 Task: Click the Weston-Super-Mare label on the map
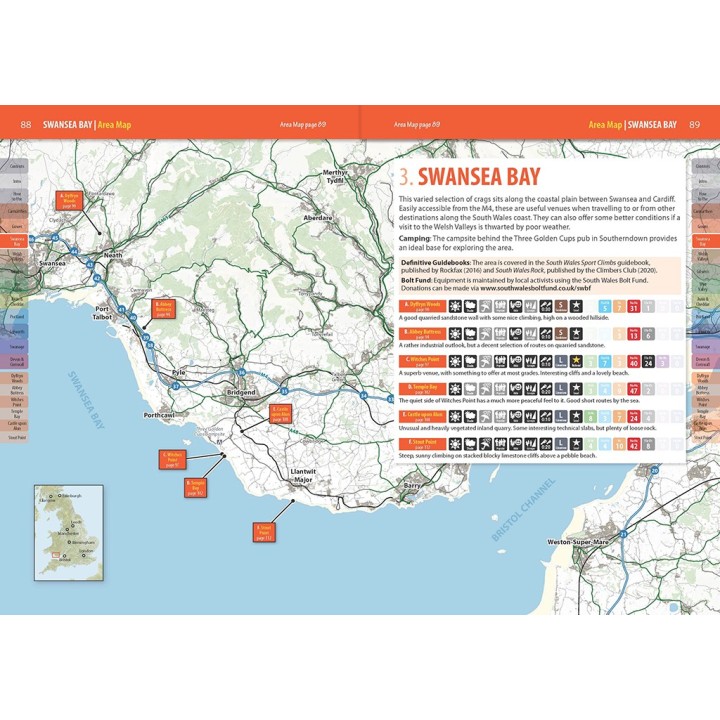click(578, 542)
